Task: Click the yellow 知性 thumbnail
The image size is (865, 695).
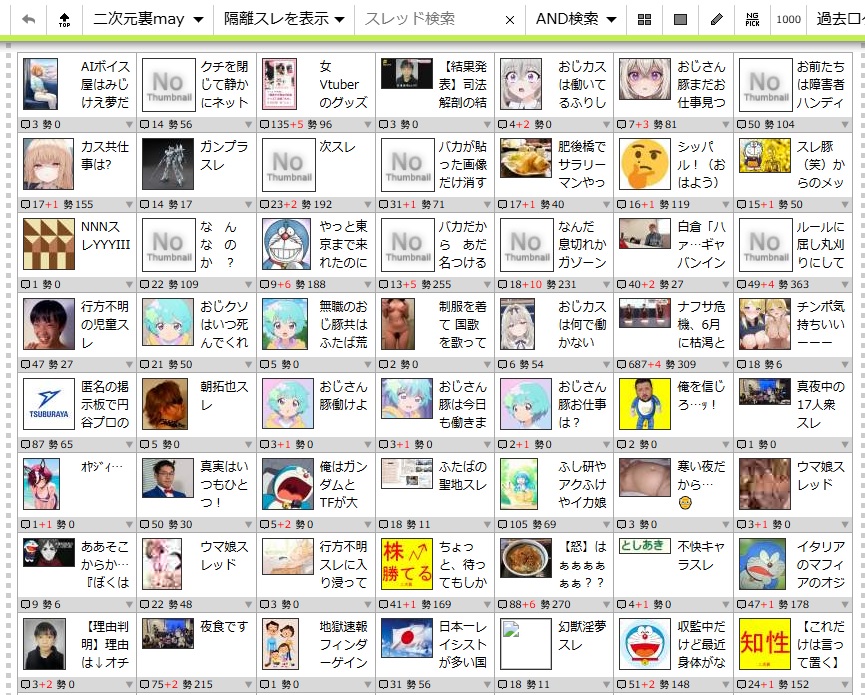Action: click(x=764, y=644)
